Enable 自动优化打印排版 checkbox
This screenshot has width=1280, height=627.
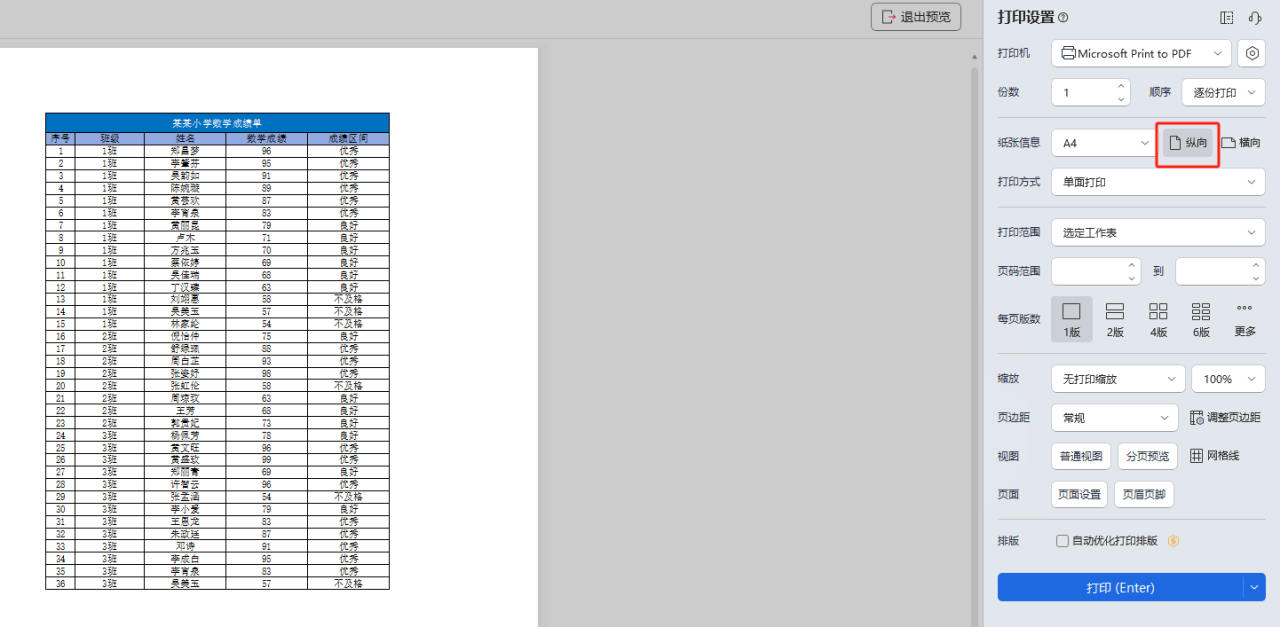tap(1063, 541)
